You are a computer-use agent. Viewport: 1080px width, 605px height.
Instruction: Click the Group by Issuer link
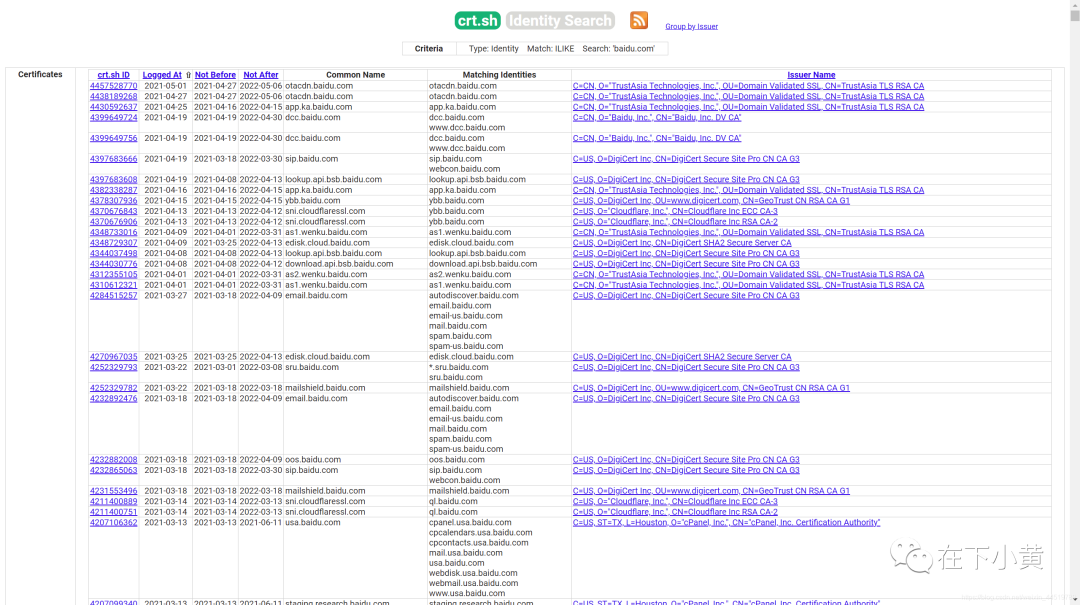coord(691,26)
